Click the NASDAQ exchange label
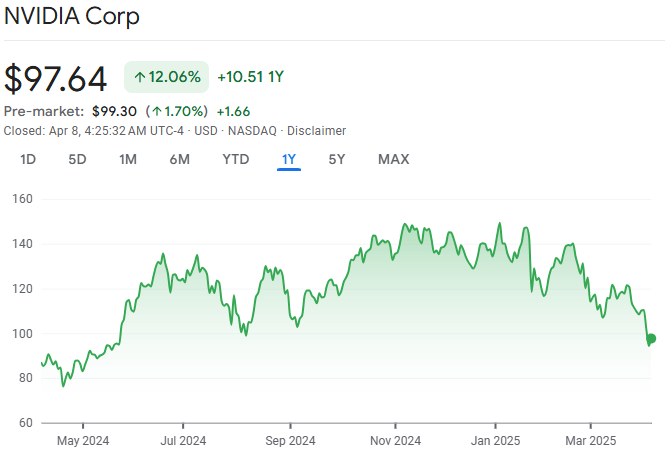The height and width of the screenshot is (457, 665). [x=252, y=131]
